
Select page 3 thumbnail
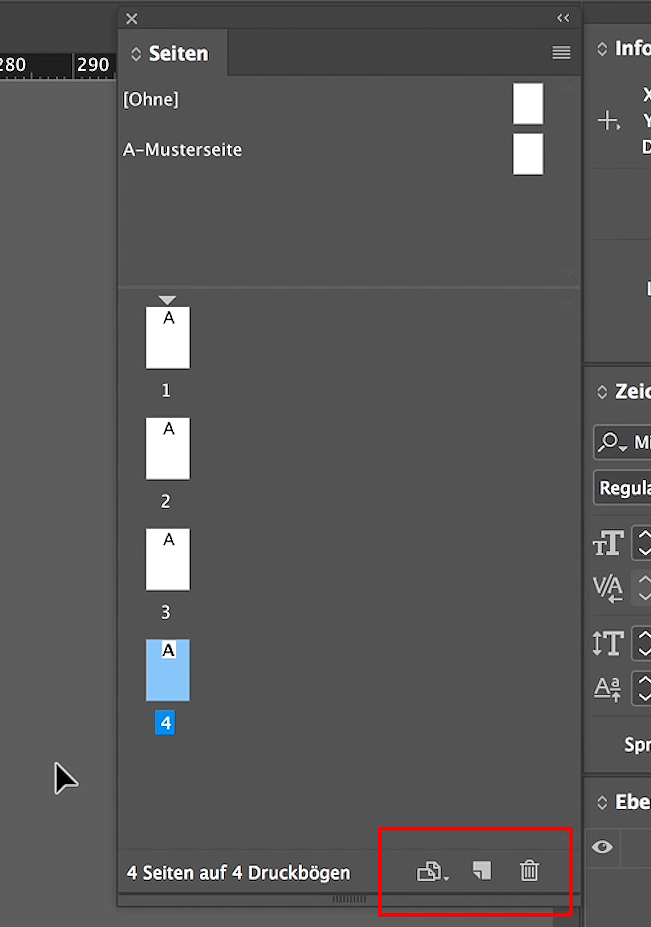[168, 560]
